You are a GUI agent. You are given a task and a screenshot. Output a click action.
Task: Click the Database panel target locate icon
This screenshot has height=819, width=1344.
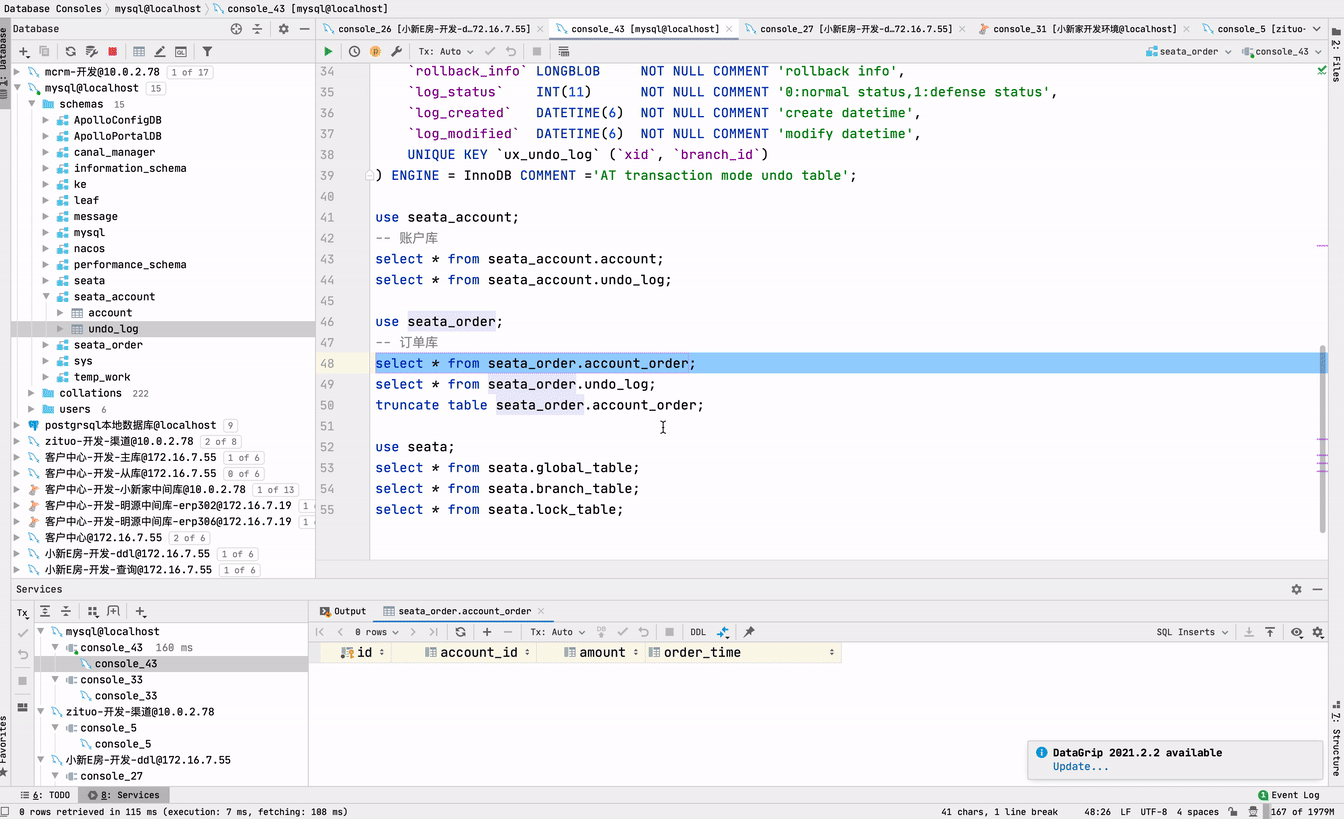(x=236, y=29)
